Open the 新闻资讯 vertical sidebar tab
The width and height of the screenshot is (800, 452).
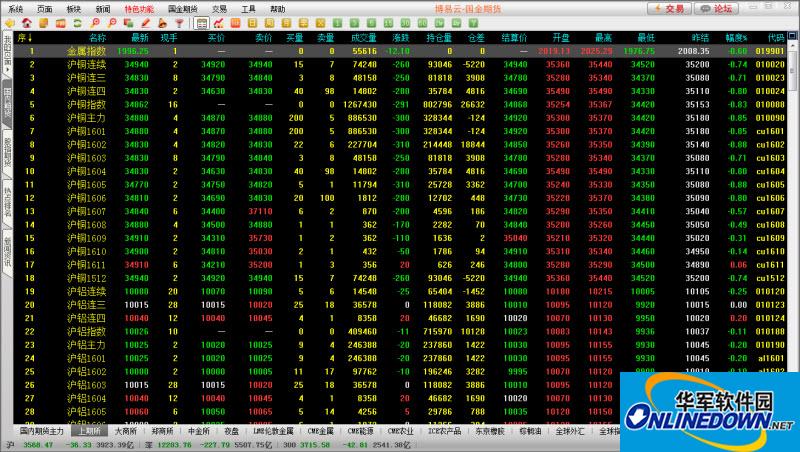pyautogui.click(x=7, y=252)
